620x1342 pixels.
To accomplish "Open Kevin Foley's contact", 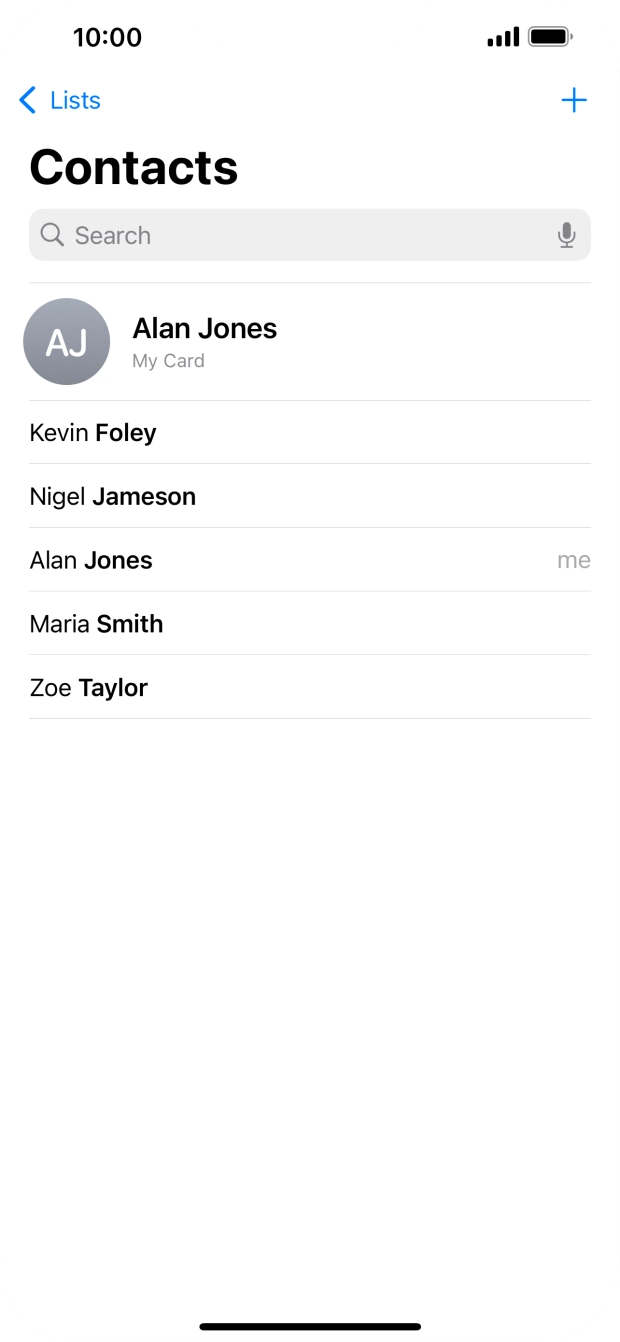I will [x=93, y=433].
